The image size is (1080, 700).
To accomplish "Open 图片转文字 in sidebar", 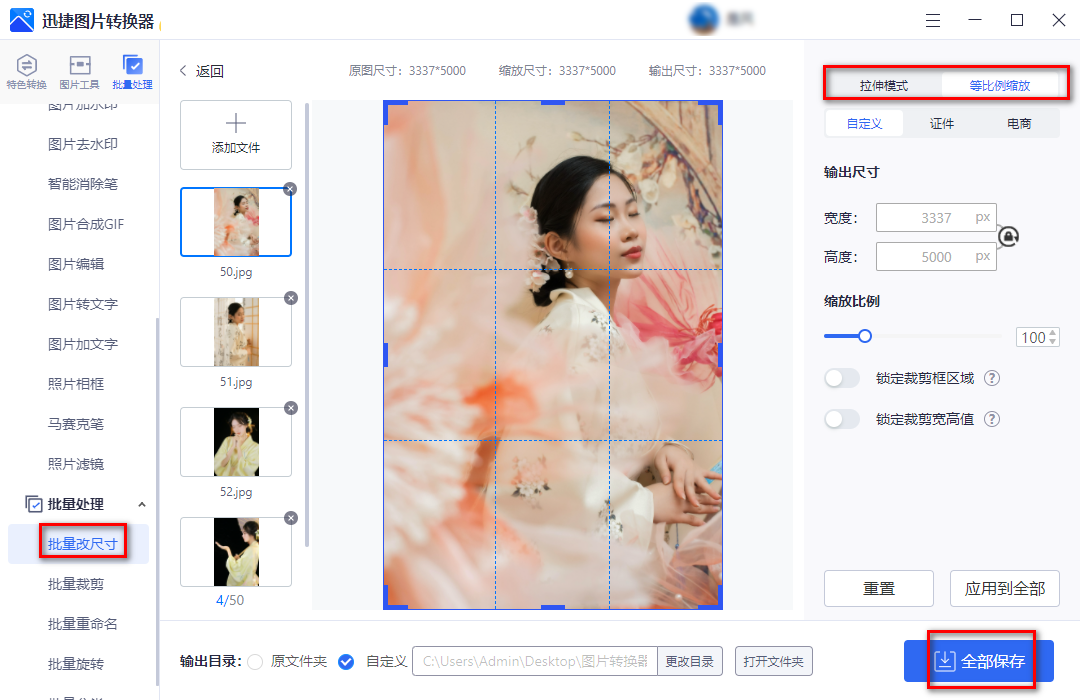I will pyautogui.click(x=83, y=304).
